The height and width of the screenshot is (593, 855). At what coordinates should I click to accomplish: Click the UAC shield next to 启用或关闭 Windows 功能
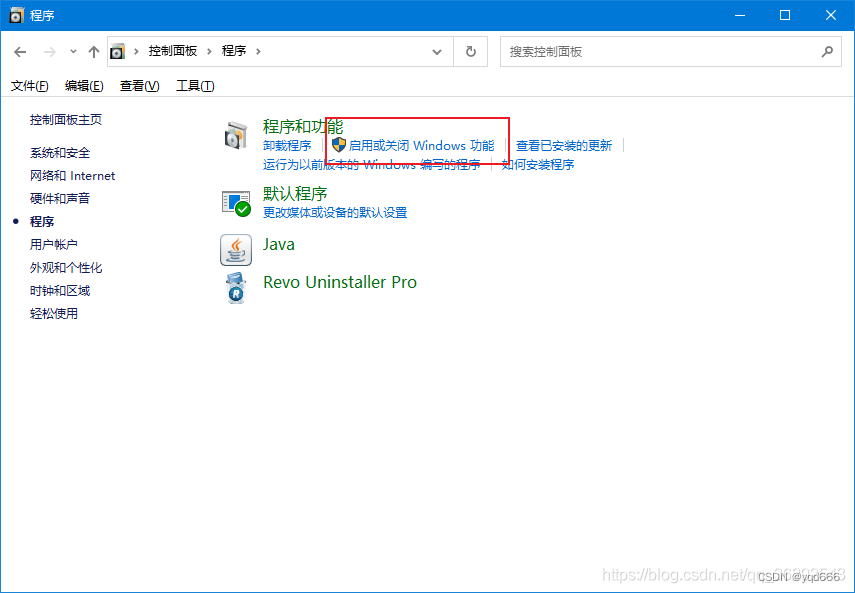click(x=340, y=144)
